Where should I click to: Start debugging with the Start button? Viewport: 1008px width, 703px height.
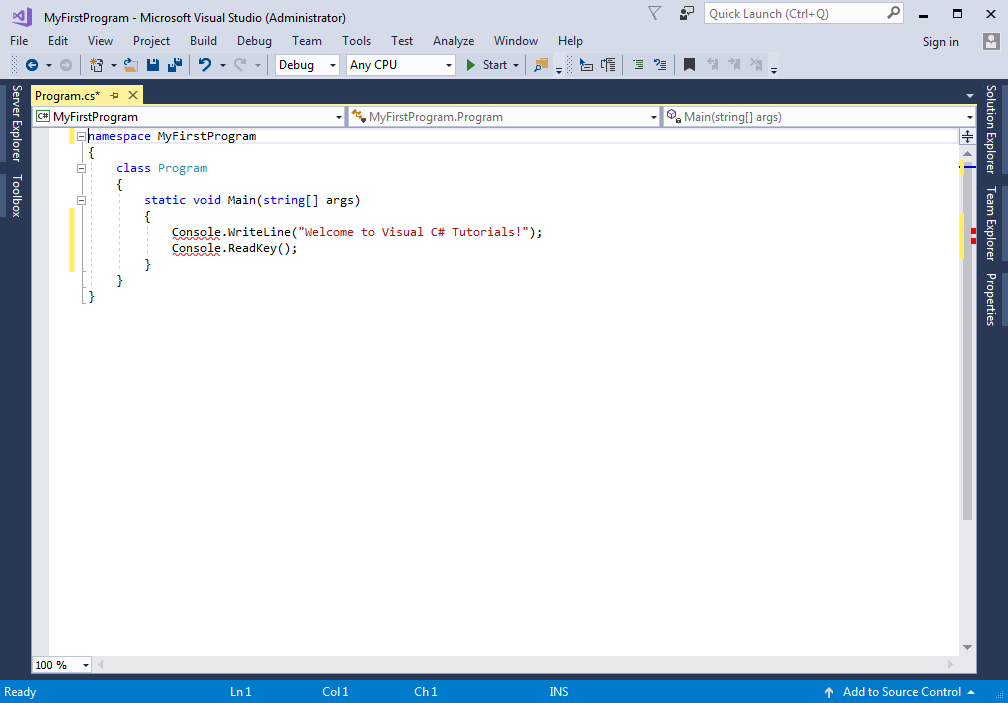[x=487, y=65]
